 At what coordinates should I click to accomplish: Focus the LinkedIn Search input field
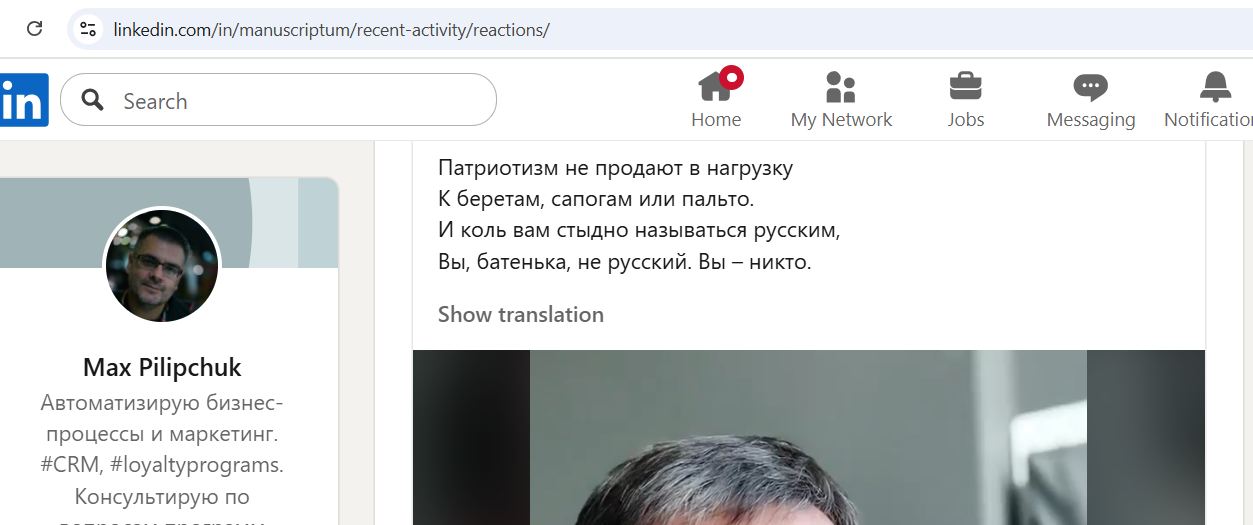278,100
